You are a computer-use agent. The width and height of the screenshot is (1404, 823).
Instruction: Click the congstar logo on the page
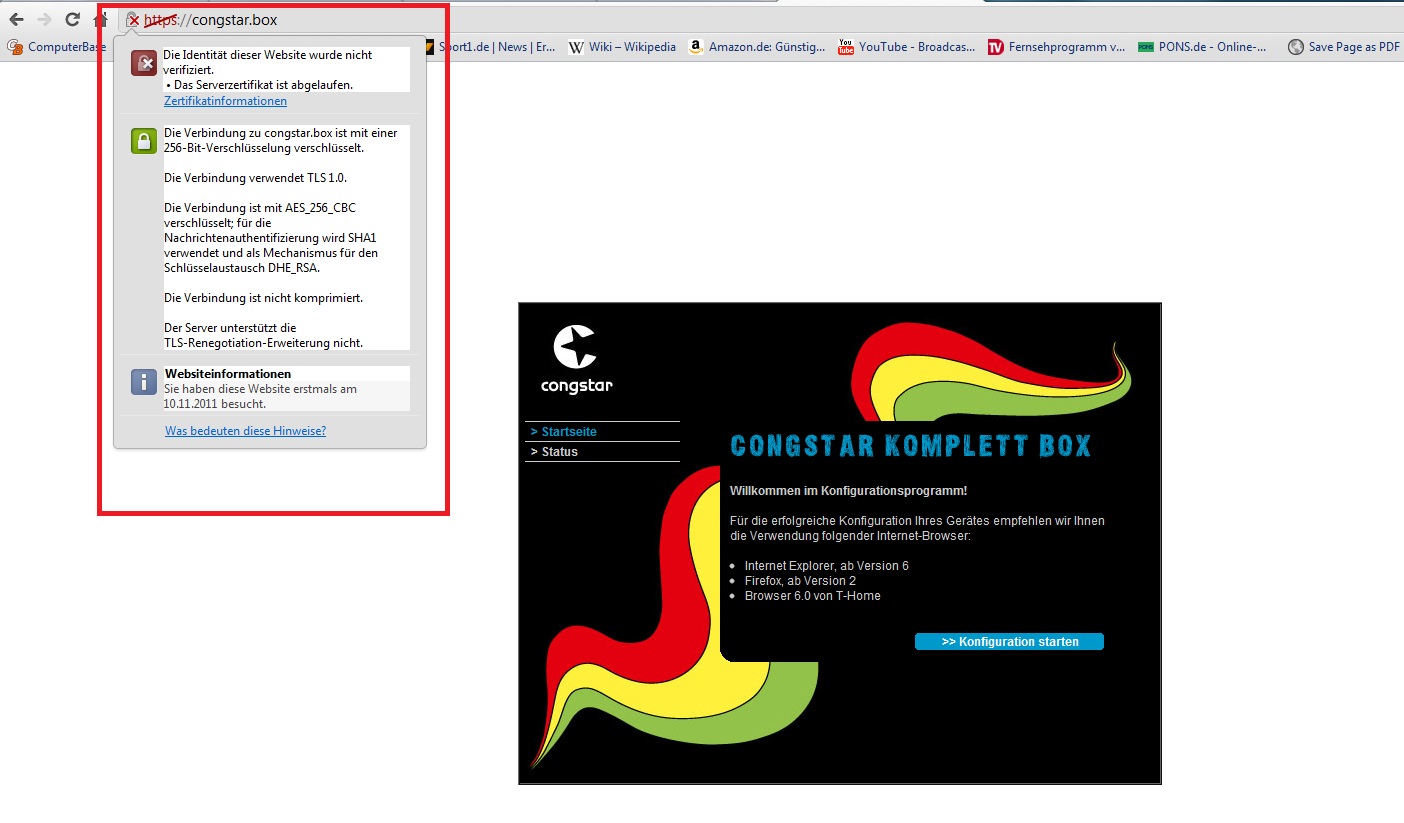tap(576, 359)
